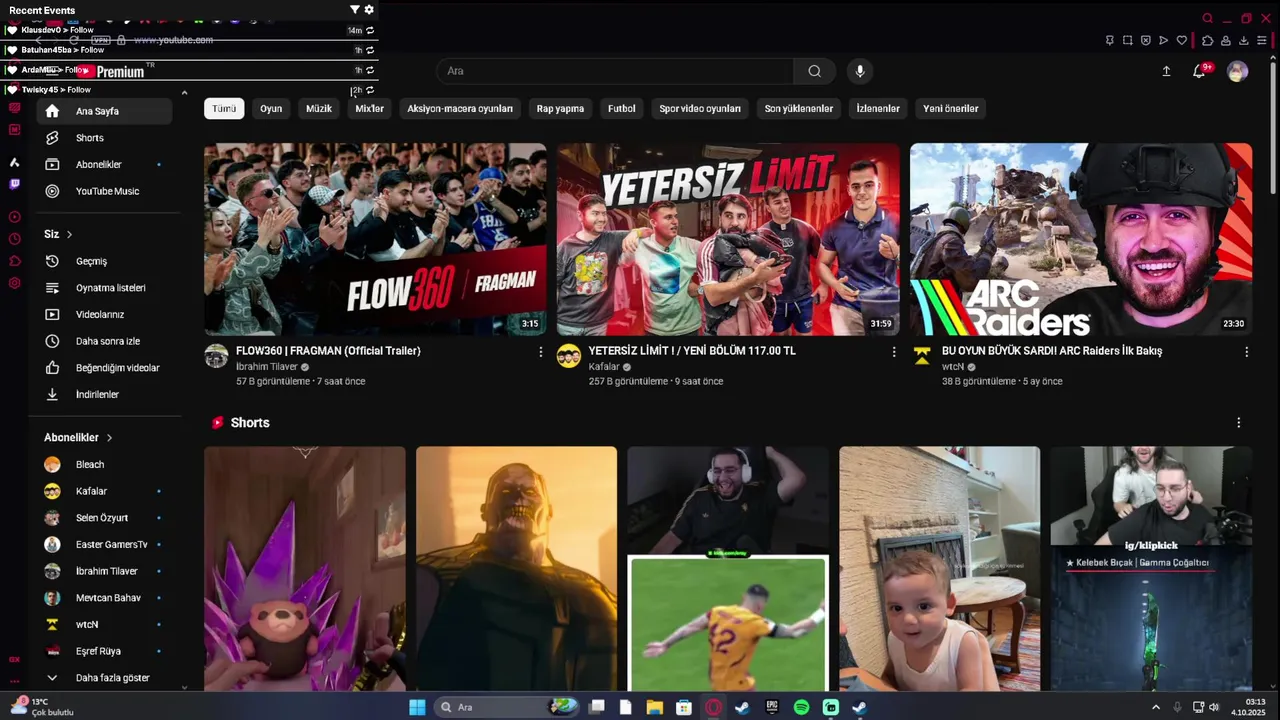
Task: Collapse the Recent Events list arrow
Action: [x=184, y=92]
